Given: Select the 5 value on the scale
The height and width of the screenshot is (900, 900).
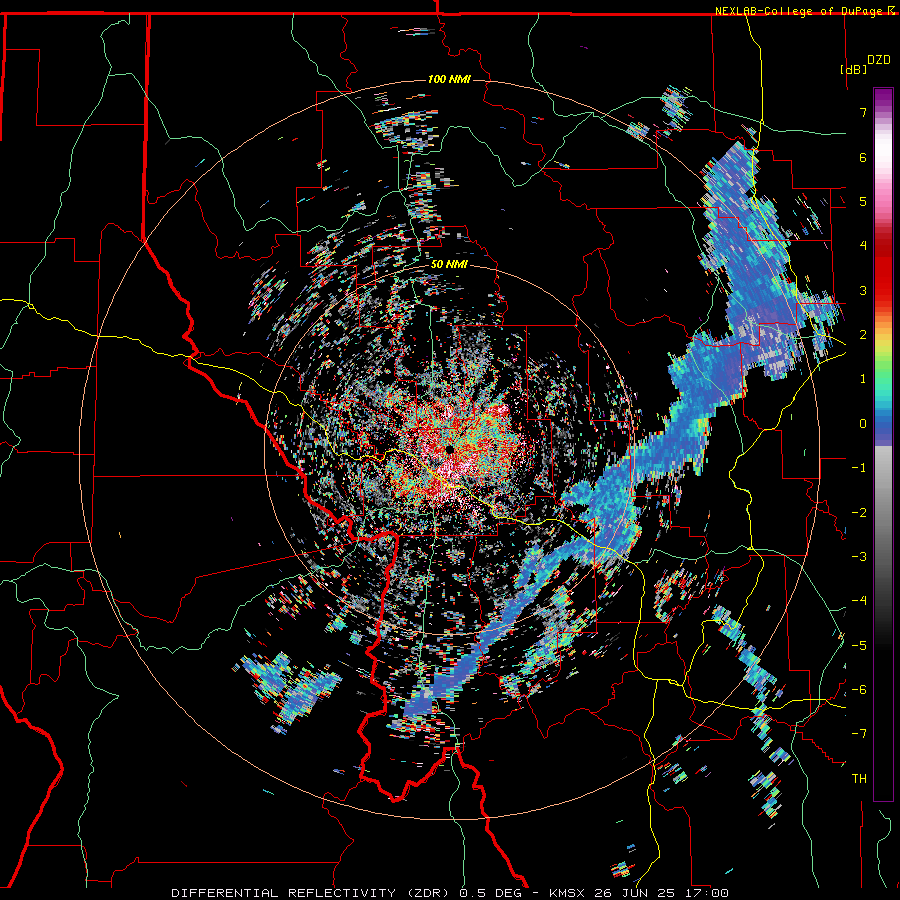Looking at the screenshot, I should tap(863, 201).
